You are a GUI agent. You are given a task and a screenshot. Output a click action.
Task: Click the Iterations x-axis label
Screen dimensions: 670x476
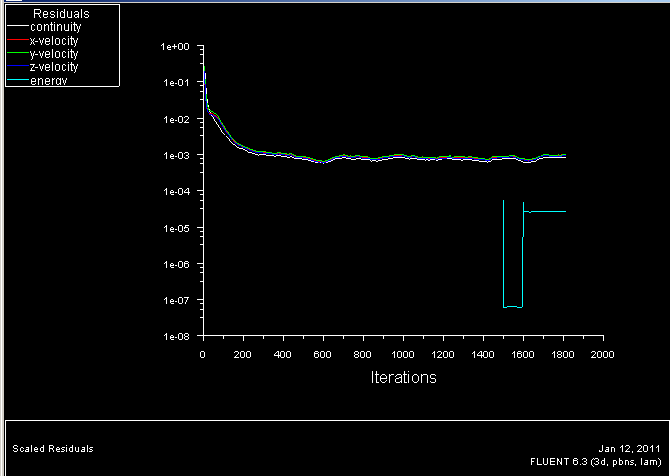click(403, 378)
